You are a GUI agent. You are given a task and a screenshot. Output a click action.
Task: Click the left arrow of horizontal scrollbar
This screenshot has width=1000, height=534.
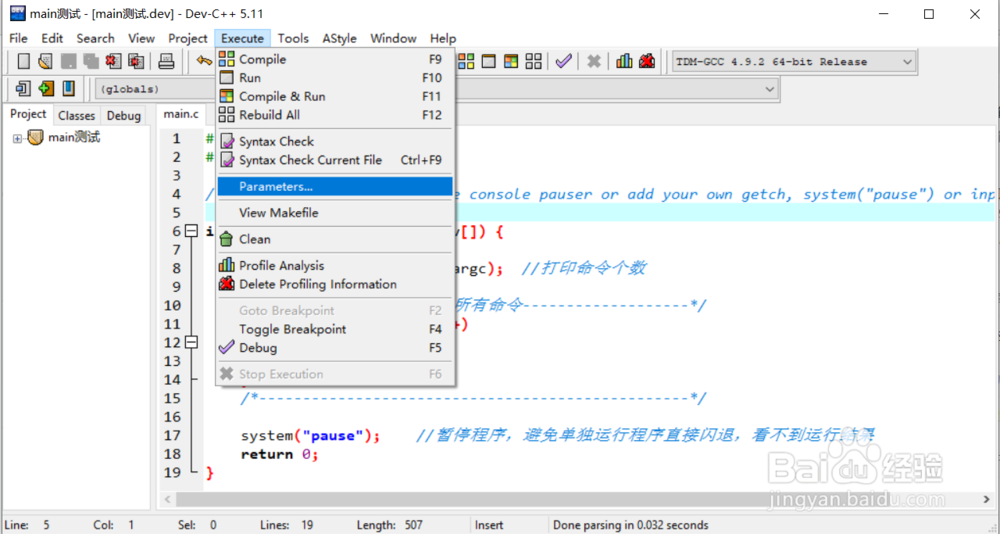168,499
